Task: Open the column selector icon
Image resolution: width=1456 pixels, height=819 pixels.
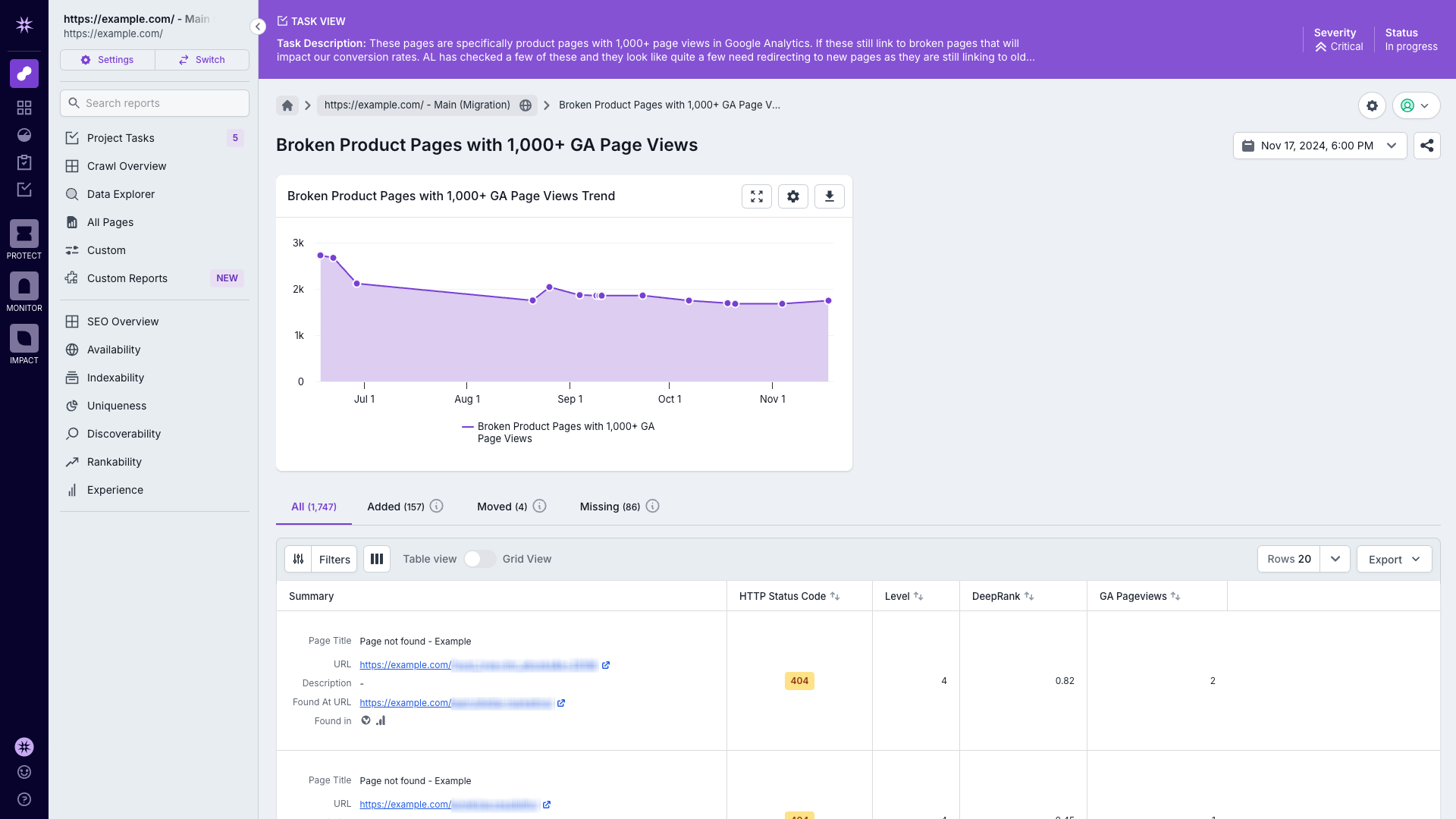Action: tap(377, 559)
